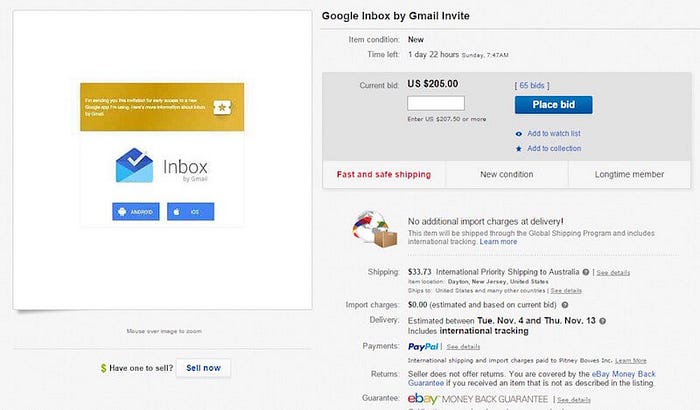Image resolution: width=700 pixels, height=410 pixels.
Task: Open the eBay Money Back Guarantee link in Returns
Action: [x=532, y=378]
